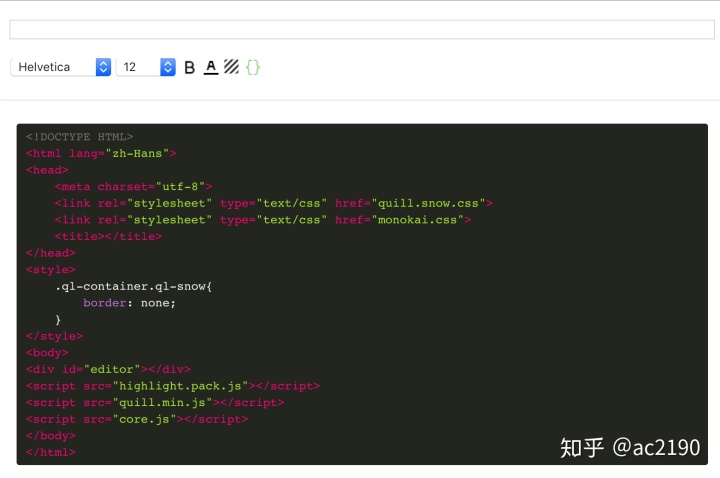
Task: Click the opening <body> tag line
Action: [x=47, y=353]
